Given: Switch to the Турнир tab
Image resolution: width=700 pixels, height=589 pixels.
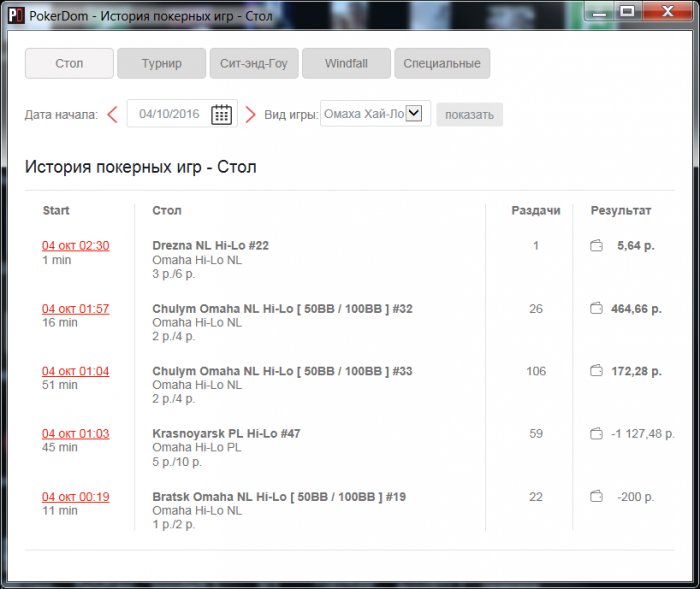Looking at the screenshot, I should [x=162, y=63].
